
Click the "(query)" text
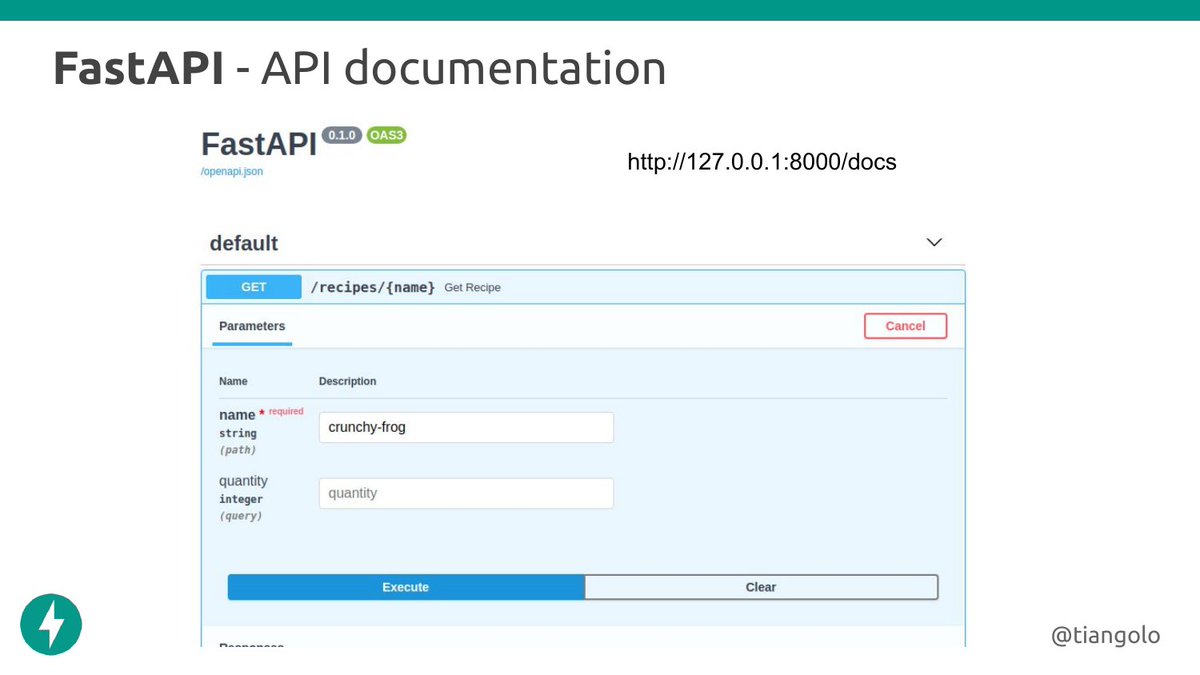pos(241,516)
